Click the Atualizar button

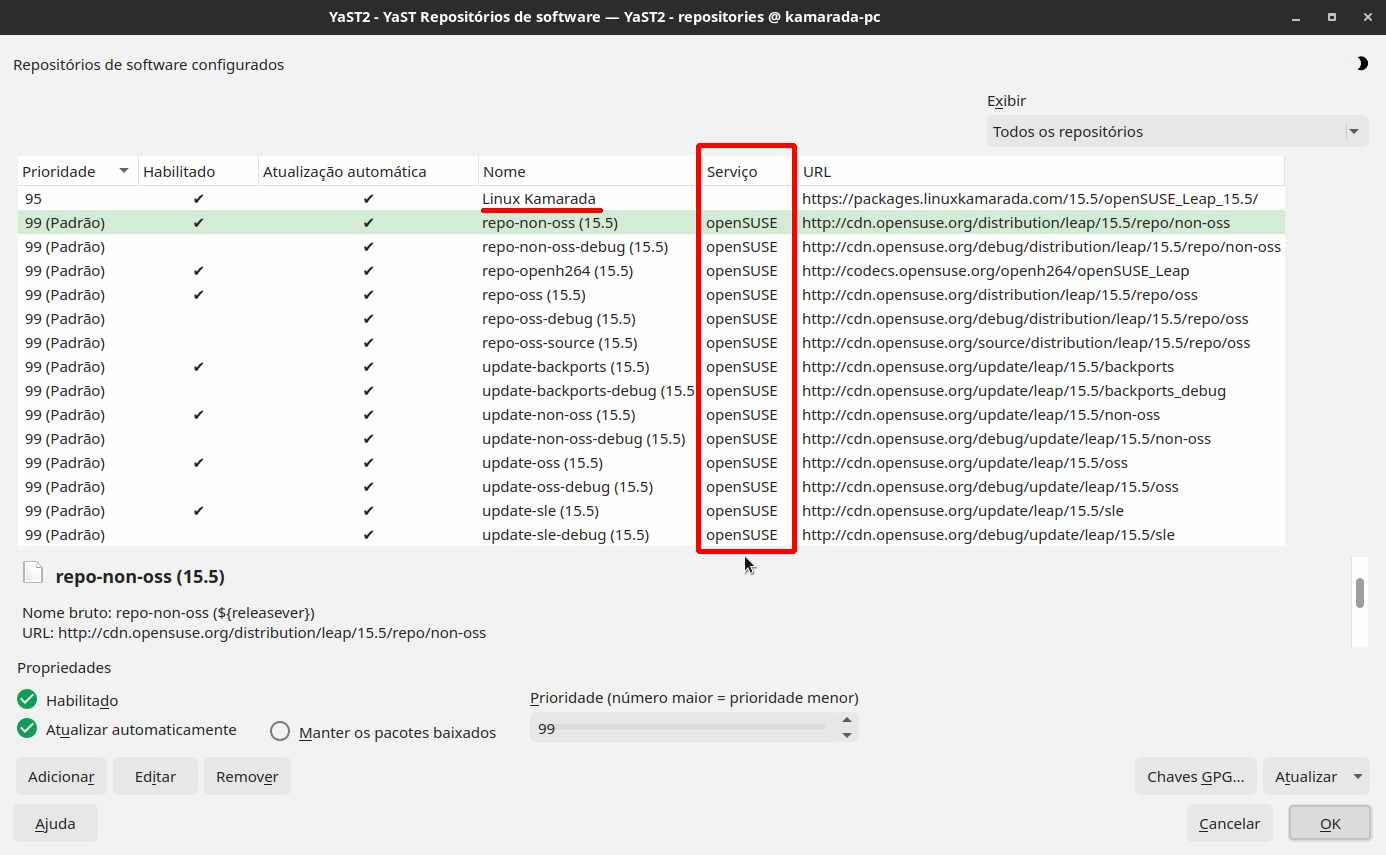(x=1306, y=776)
